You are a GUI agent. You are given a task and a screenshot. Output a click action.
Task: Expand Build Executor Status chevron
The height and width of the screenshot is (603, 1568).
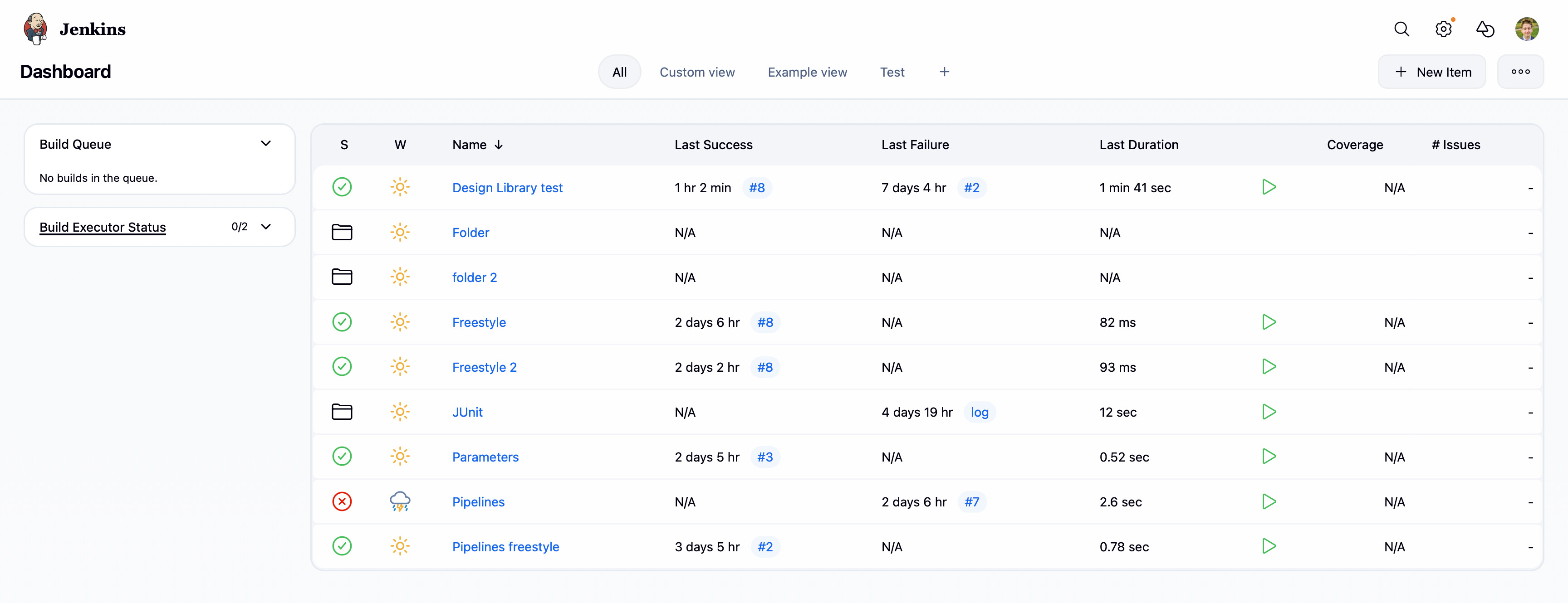[x=266, y=226]
